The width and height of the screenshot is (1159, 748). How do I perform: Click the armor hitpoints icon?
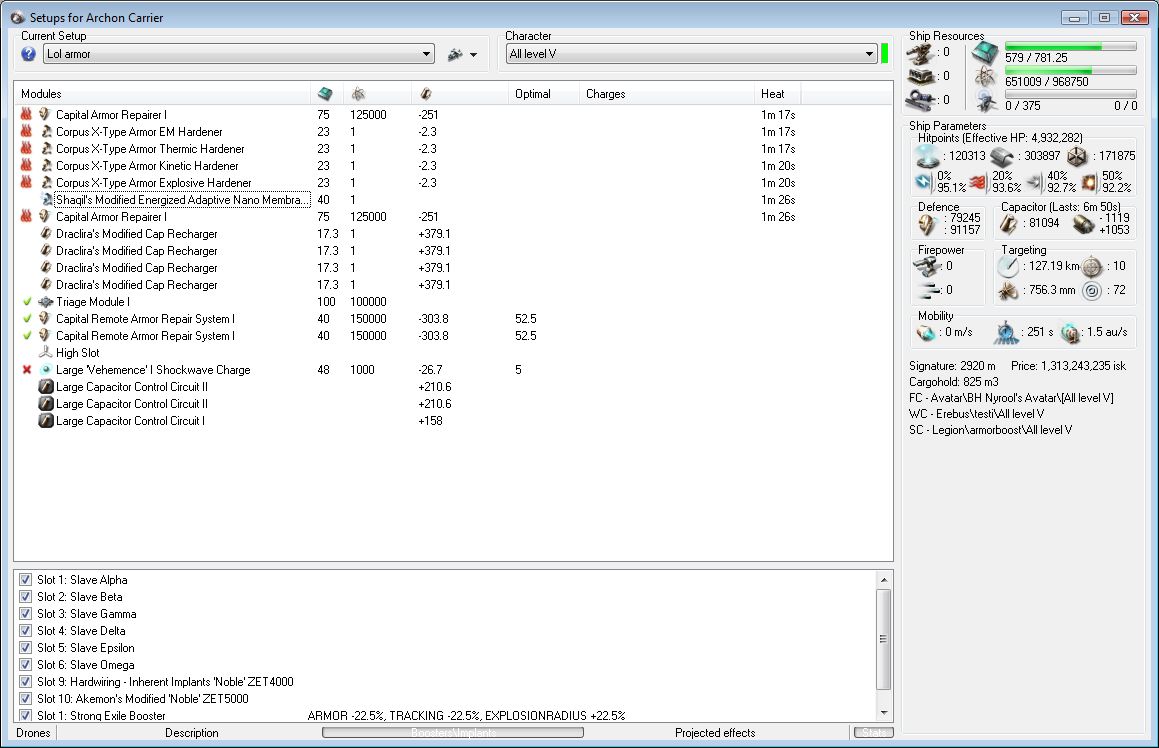pos(1002,157)
